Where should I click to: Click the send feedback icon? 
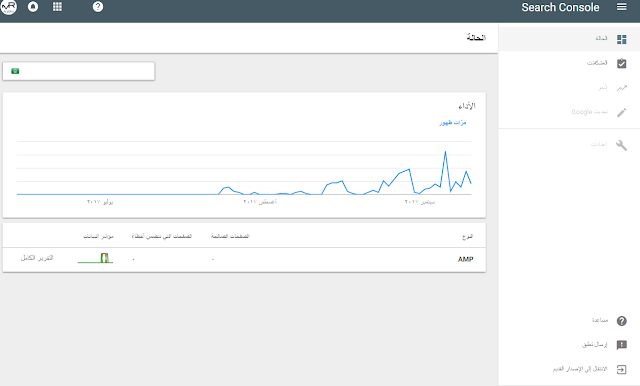tap(621, 345)
